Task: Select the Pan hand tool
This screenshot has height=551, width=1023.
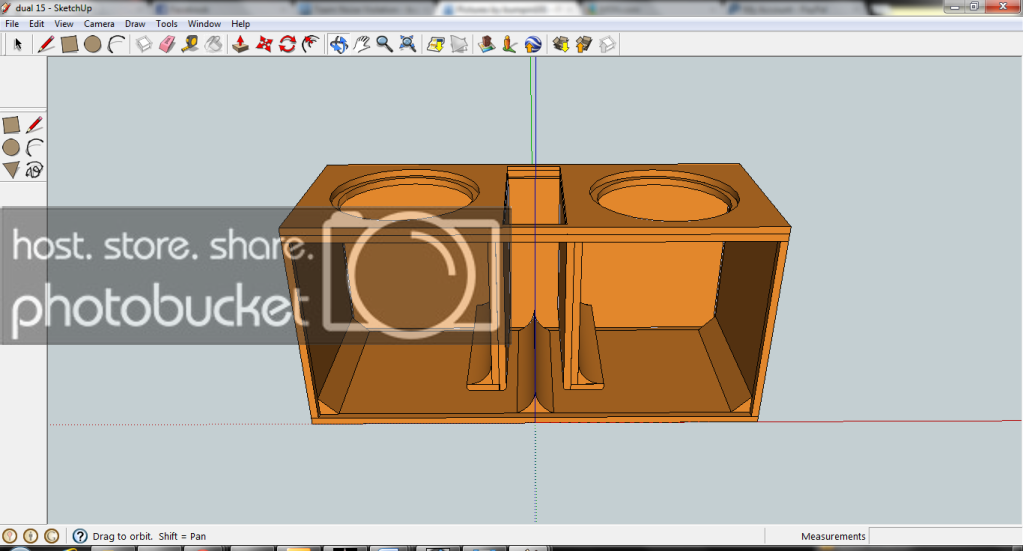Action: pos(361,44)
